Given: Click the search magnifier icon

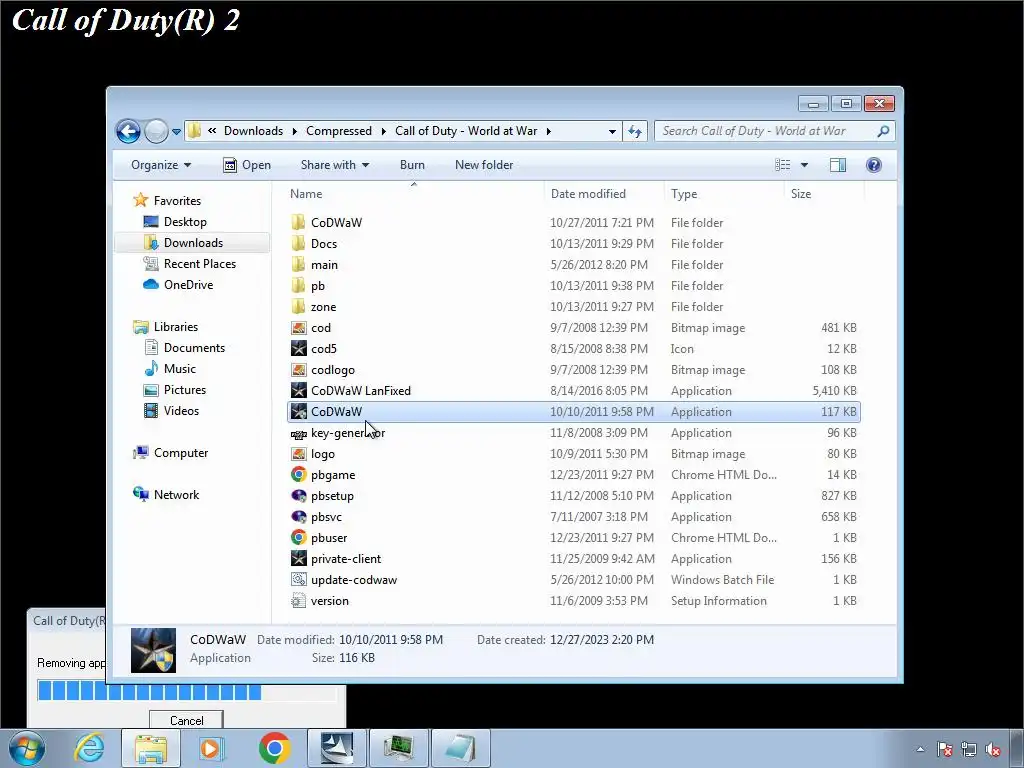Looking at the screenshot, I should tap(883, 131).
